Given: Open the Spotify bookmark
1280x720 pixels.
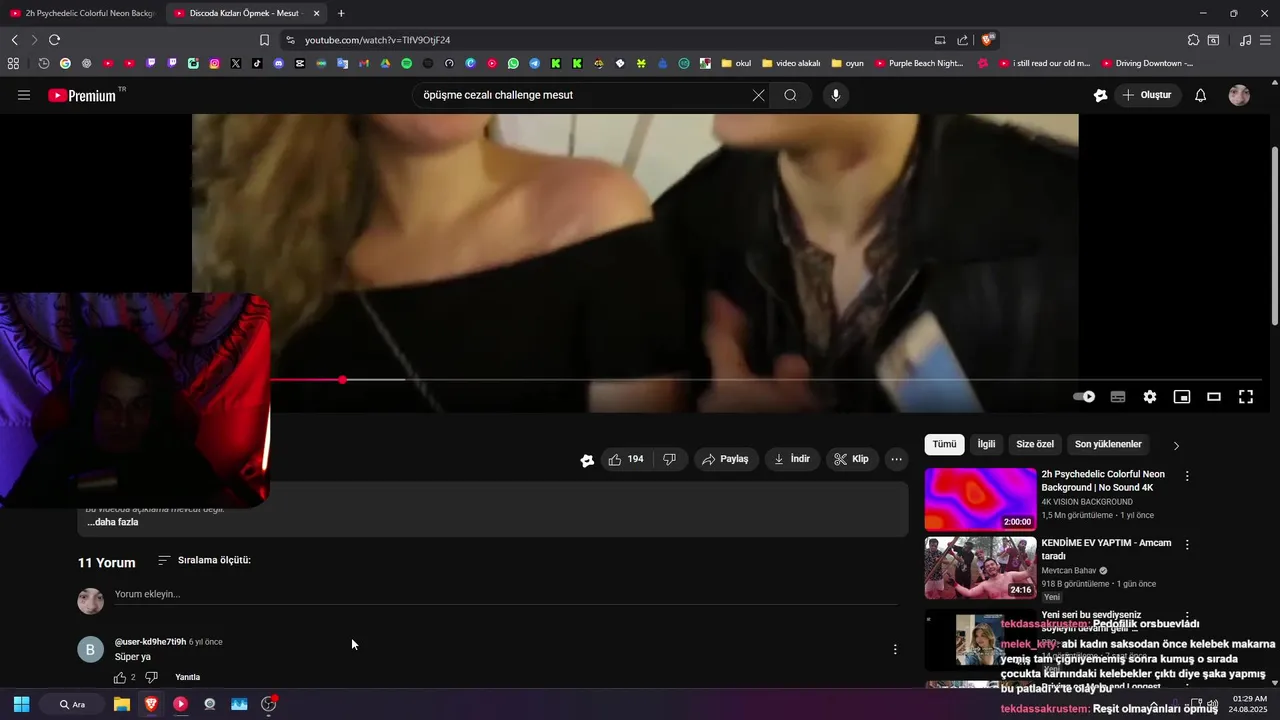Looking at the screenshot, I should pyautogui.click(x=406, y=63).
